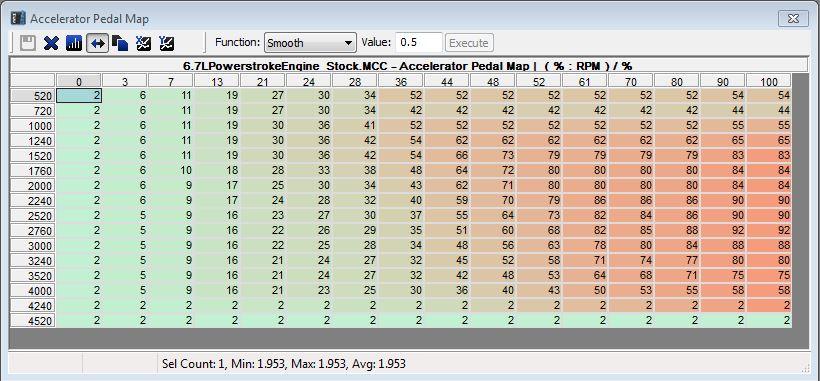
Task: Click cell 77 in row 3240, column 80
Action: (x=677, y=261)
